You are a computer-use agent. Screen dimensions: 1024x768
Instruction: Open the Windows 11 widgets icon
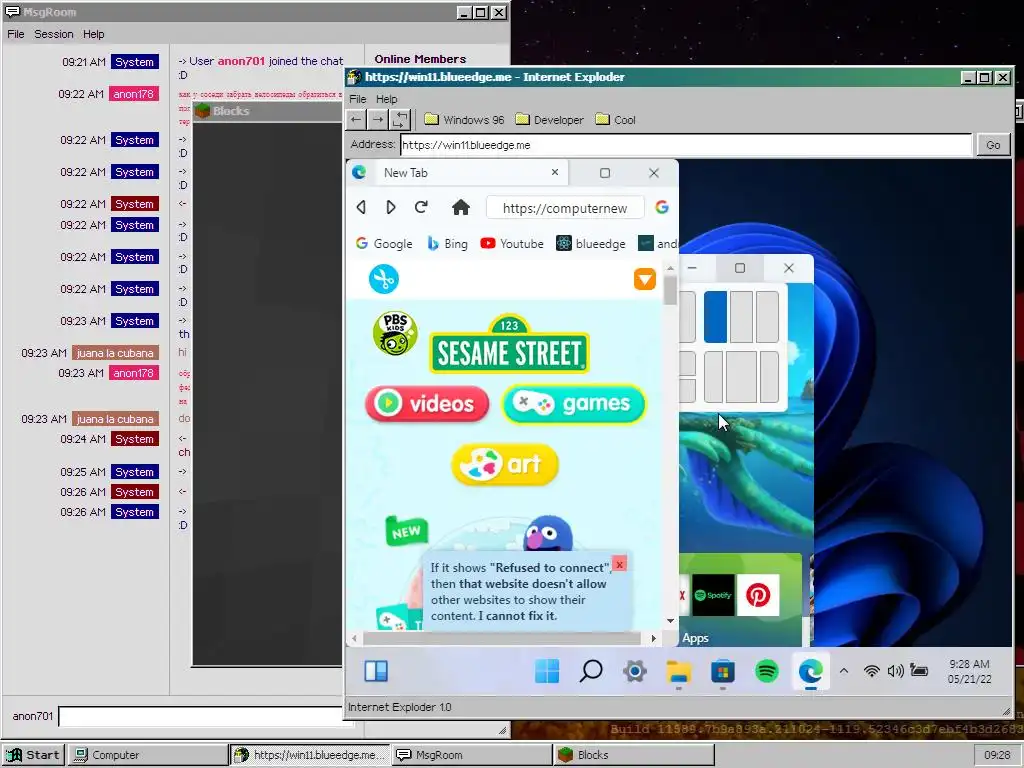tap(376, 671)
